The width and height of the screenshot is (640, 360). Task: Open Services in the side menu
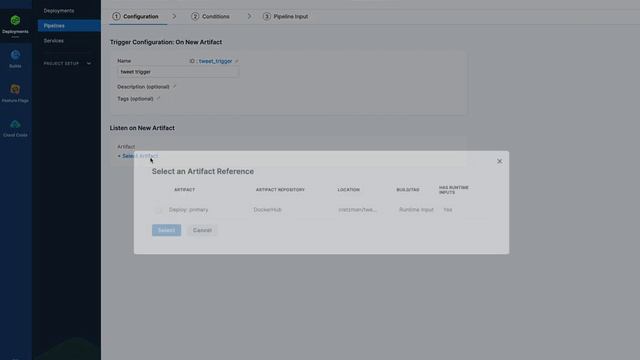point(53,41)
